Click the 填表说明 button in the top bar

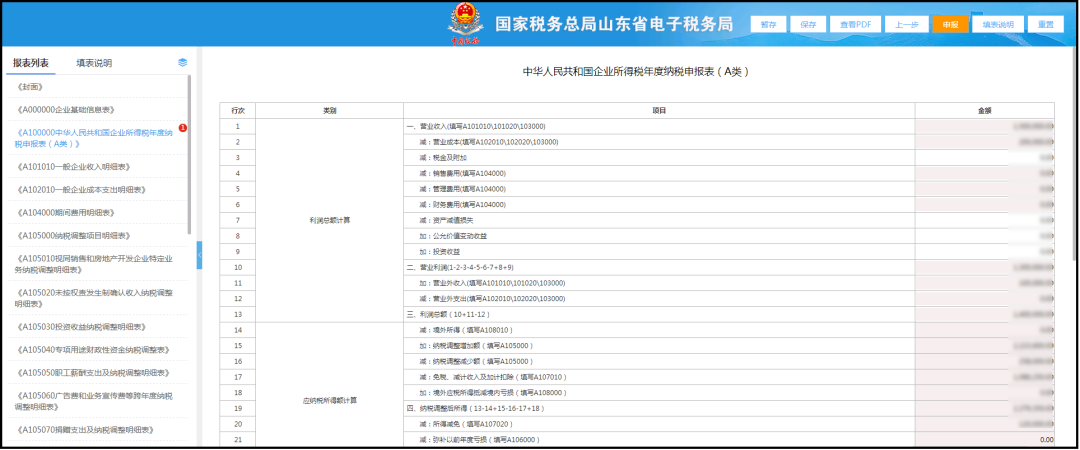[x=997, y=24]
